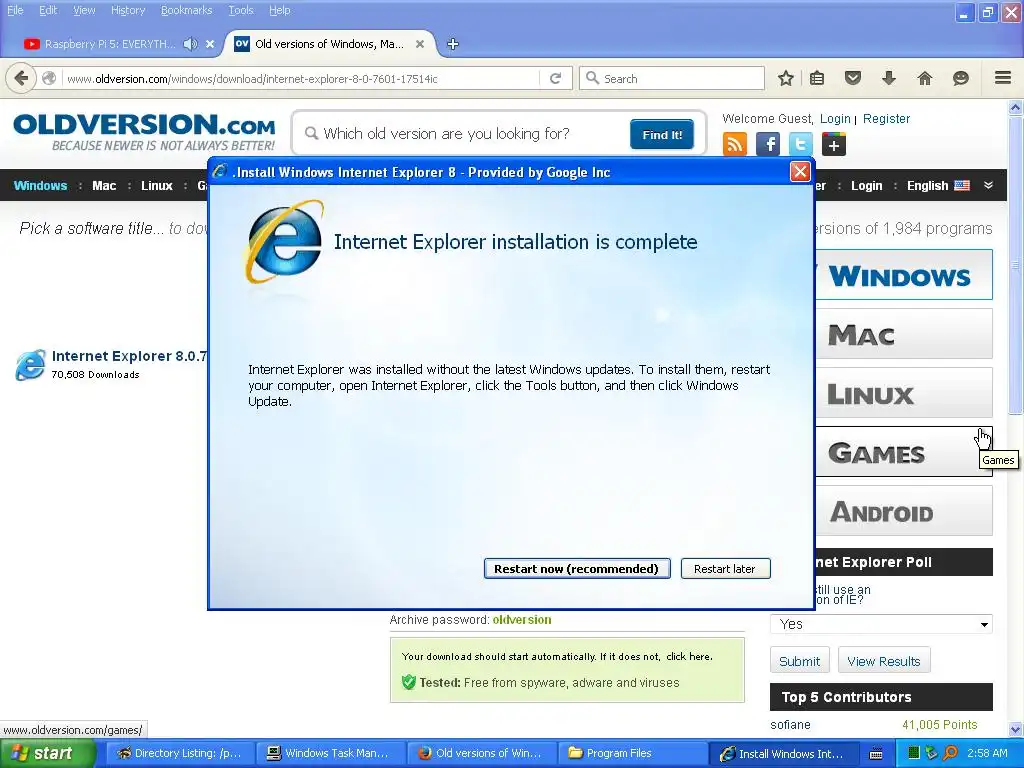This screenshot has height=768, width=1024.
Task: Click the large Mac category button
Action: pos(904,334)
